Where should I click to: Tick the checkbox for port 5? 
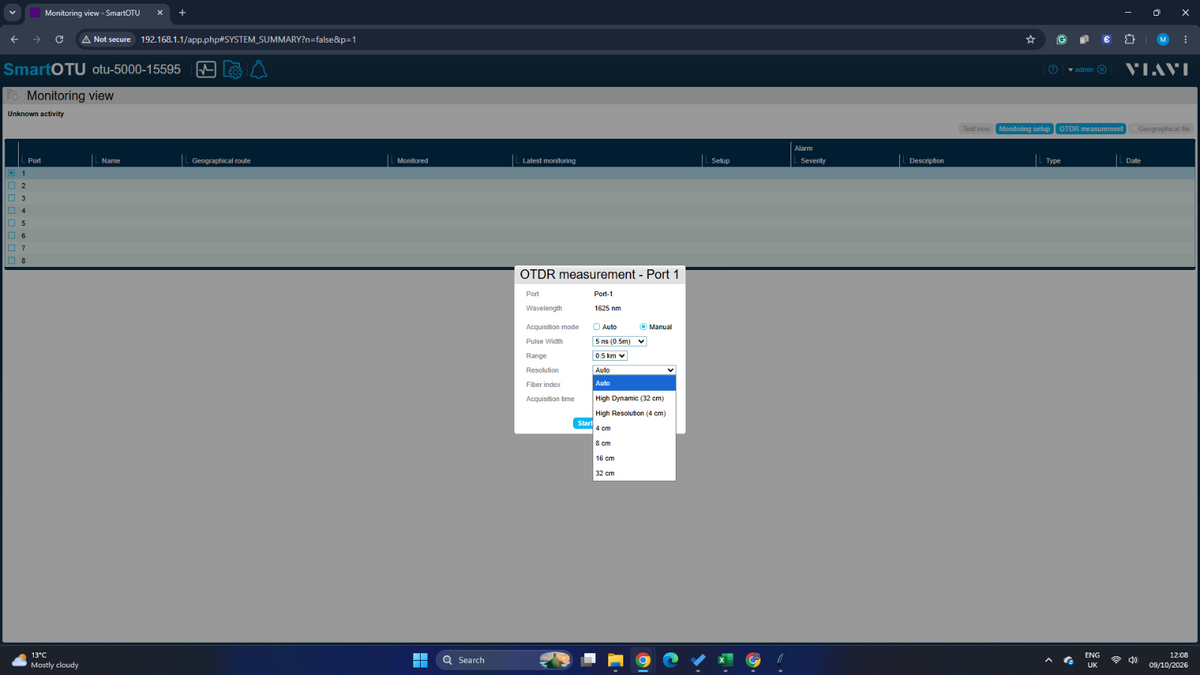tap(11, 223)
